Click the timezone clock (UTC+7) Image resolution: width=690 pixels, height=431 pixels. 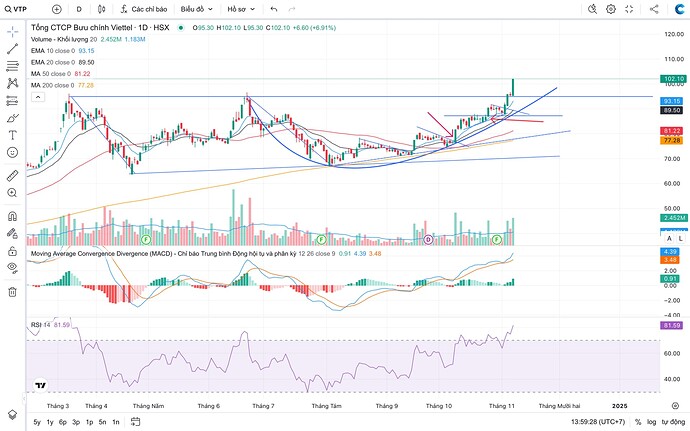coord(591,422)
